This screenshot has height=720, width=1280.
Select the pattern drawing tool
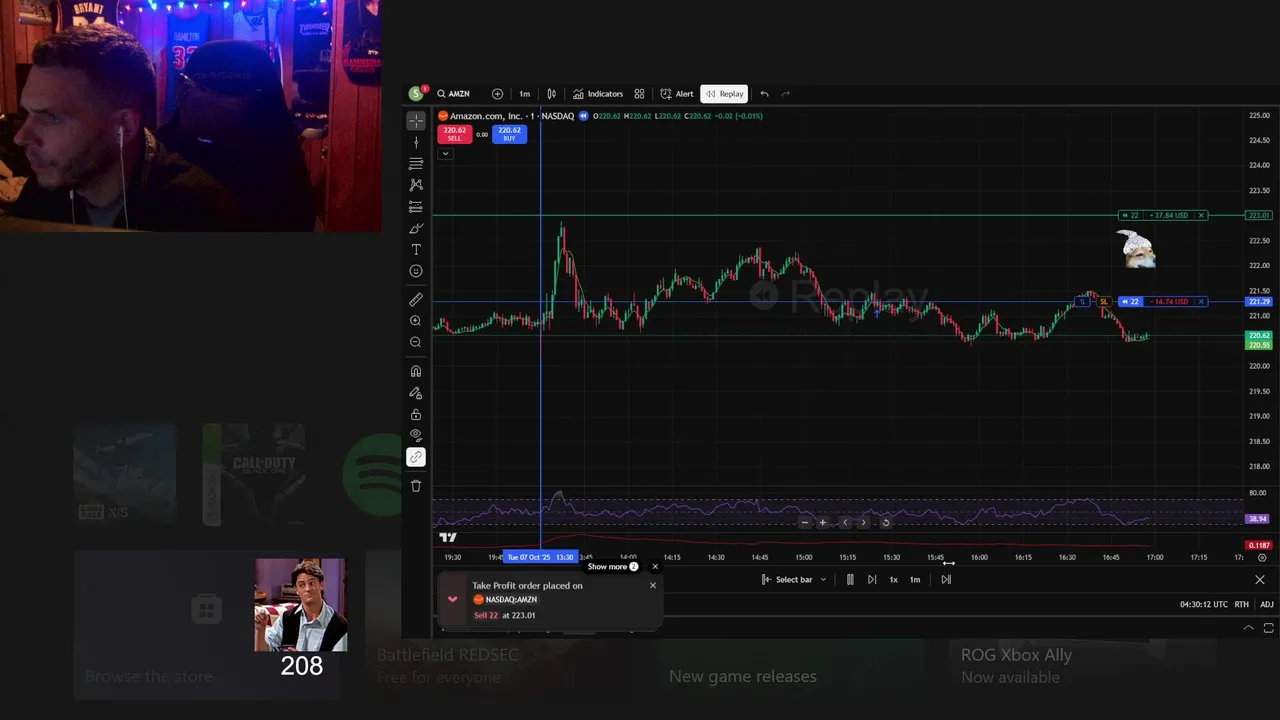pyautogui.click(x=416, y=185)
